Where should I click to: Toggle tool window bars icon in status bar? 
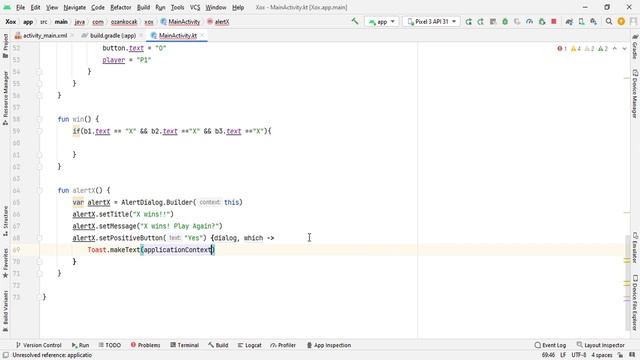click(6, 355)
